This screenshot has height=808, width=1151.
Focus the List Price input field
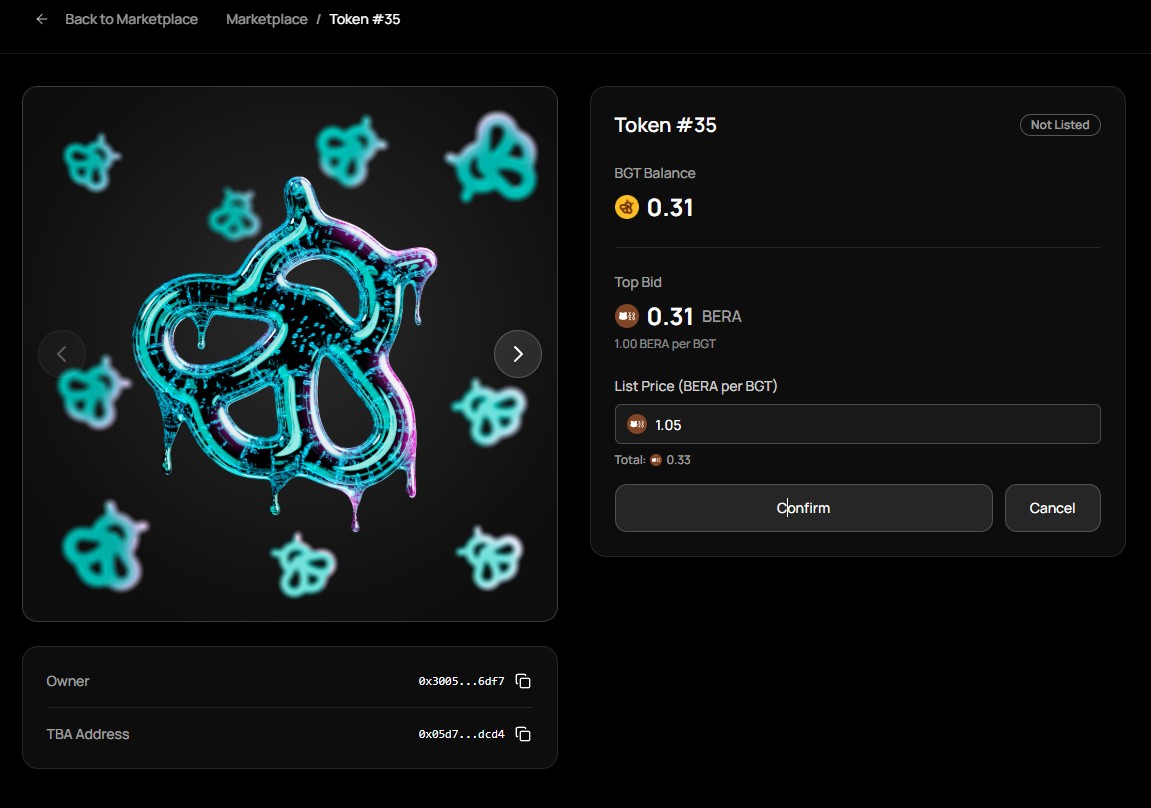point(870,424)
